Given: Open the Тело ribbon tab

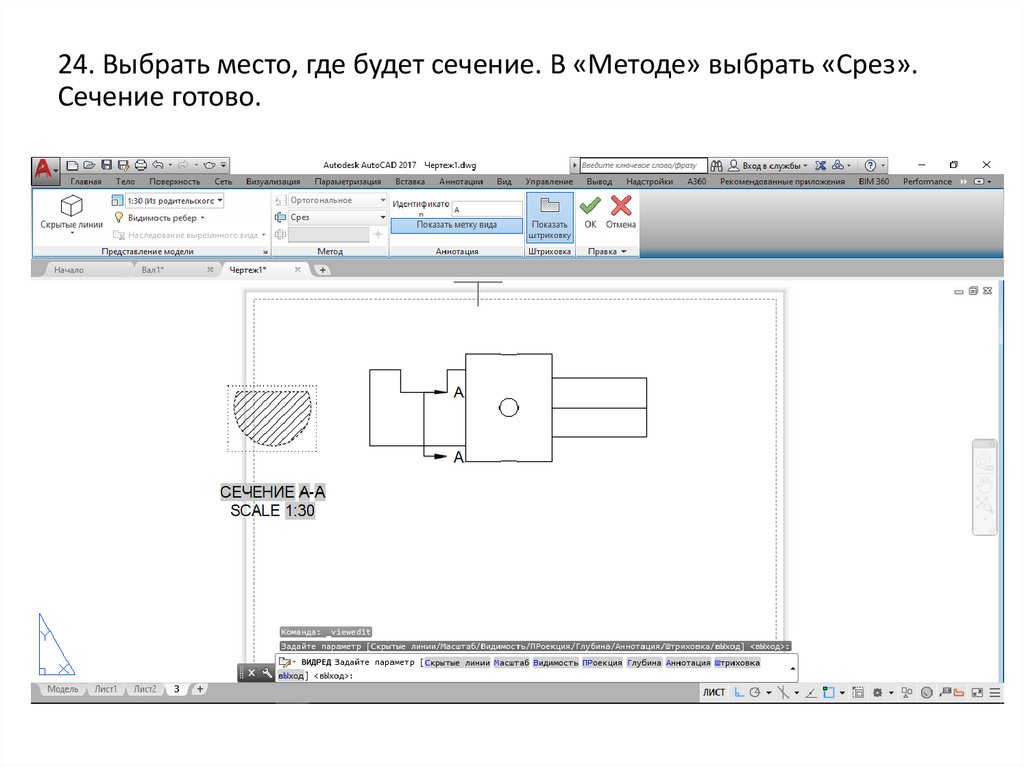Looking at the screenshot, I should click(x=125, y=182).
